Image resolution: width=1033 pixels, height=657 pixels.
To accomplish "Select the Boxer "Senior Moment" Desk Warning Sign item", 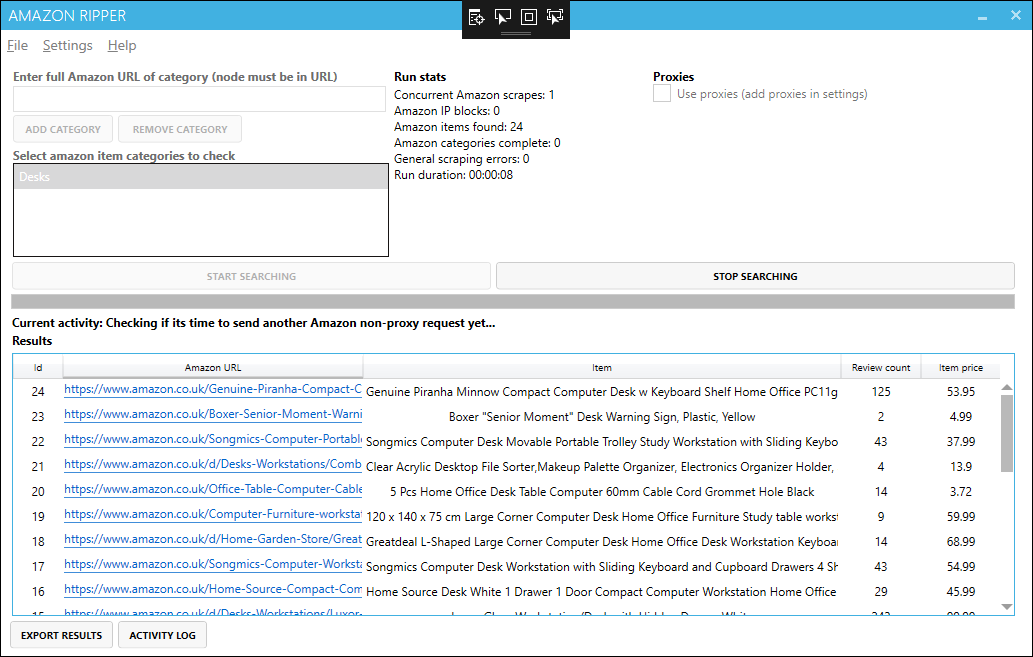I will point(601,416).
